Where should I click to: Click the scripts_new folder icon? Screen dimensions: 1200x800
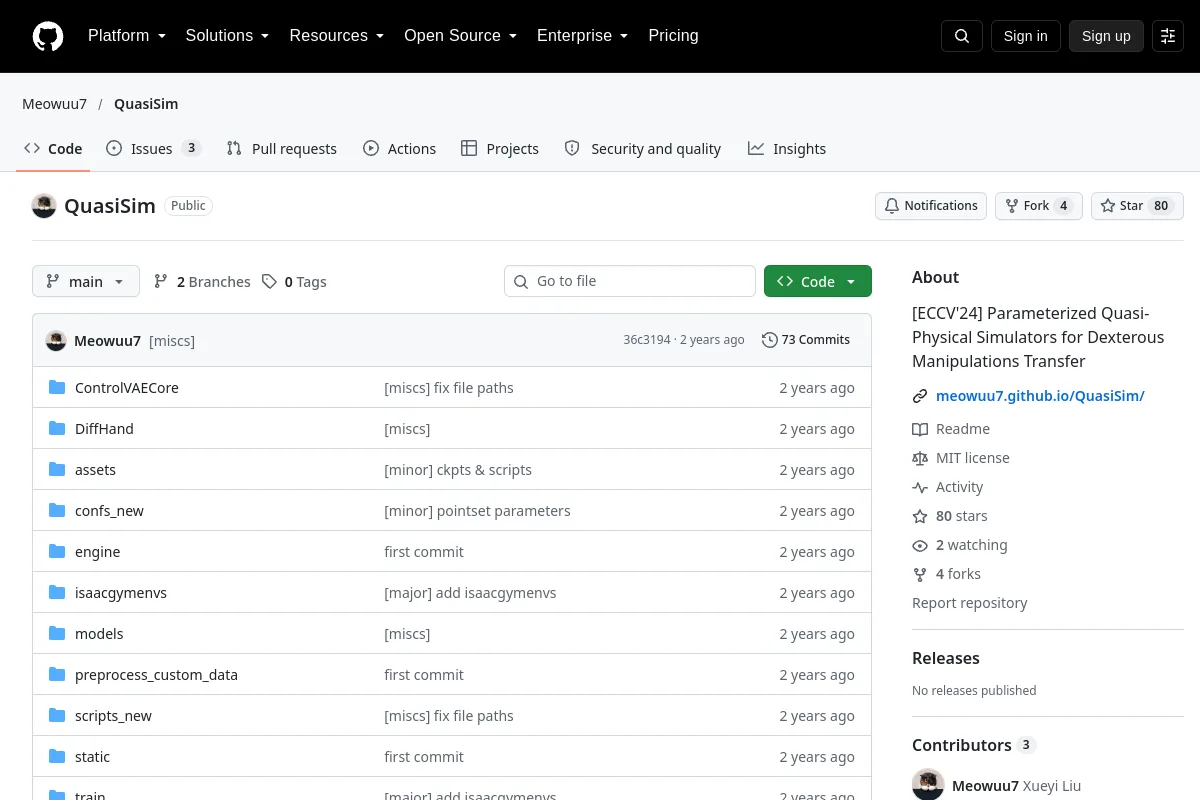click(x=57, y=716)
